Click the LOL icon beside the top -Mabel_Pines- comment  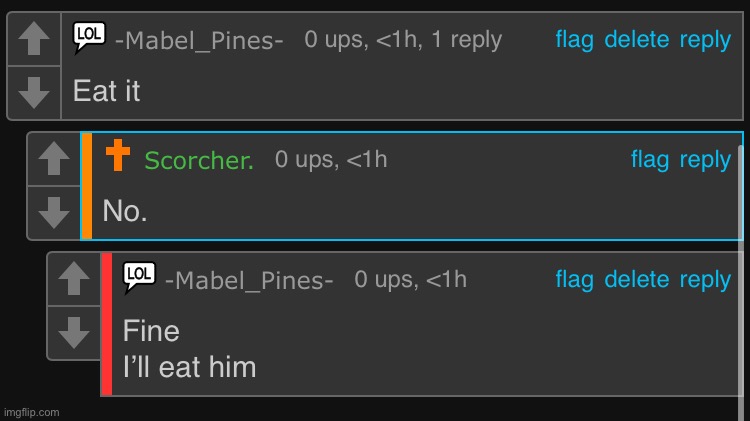coord(89,37)
